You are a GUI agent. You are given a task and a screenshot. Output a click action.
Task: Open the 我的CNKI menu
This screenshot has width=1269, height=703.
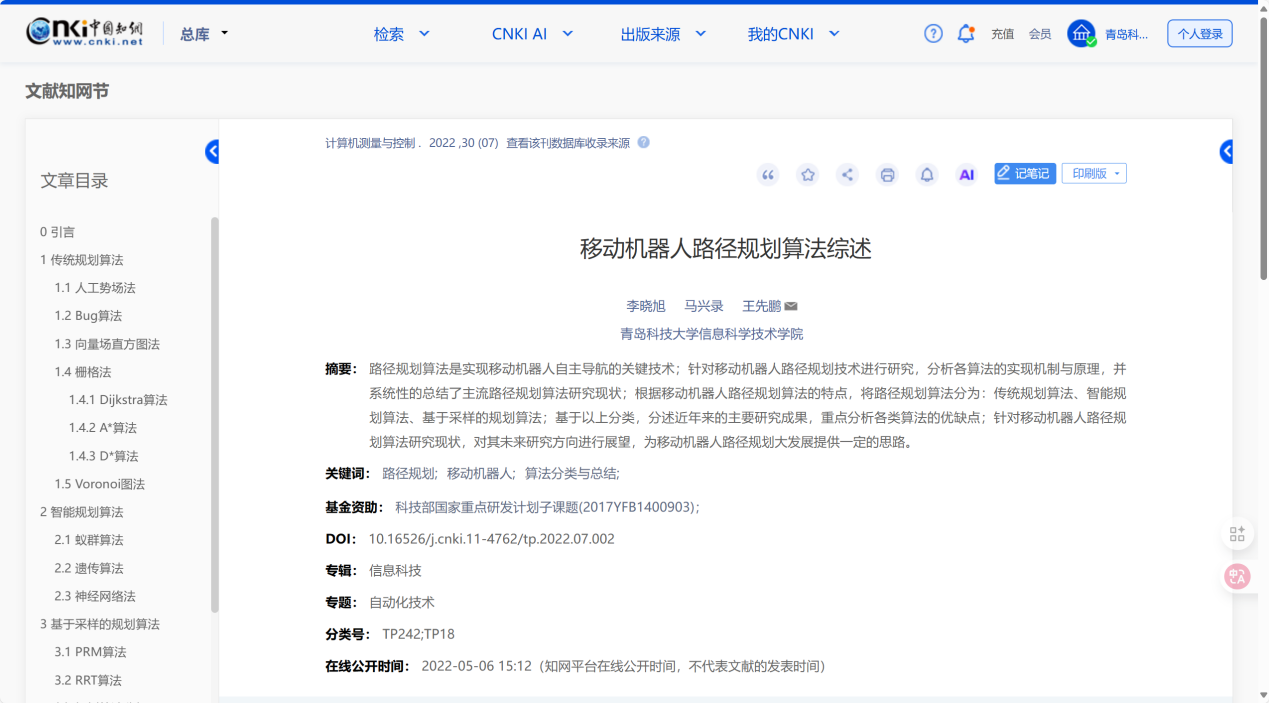pos(793,34)
